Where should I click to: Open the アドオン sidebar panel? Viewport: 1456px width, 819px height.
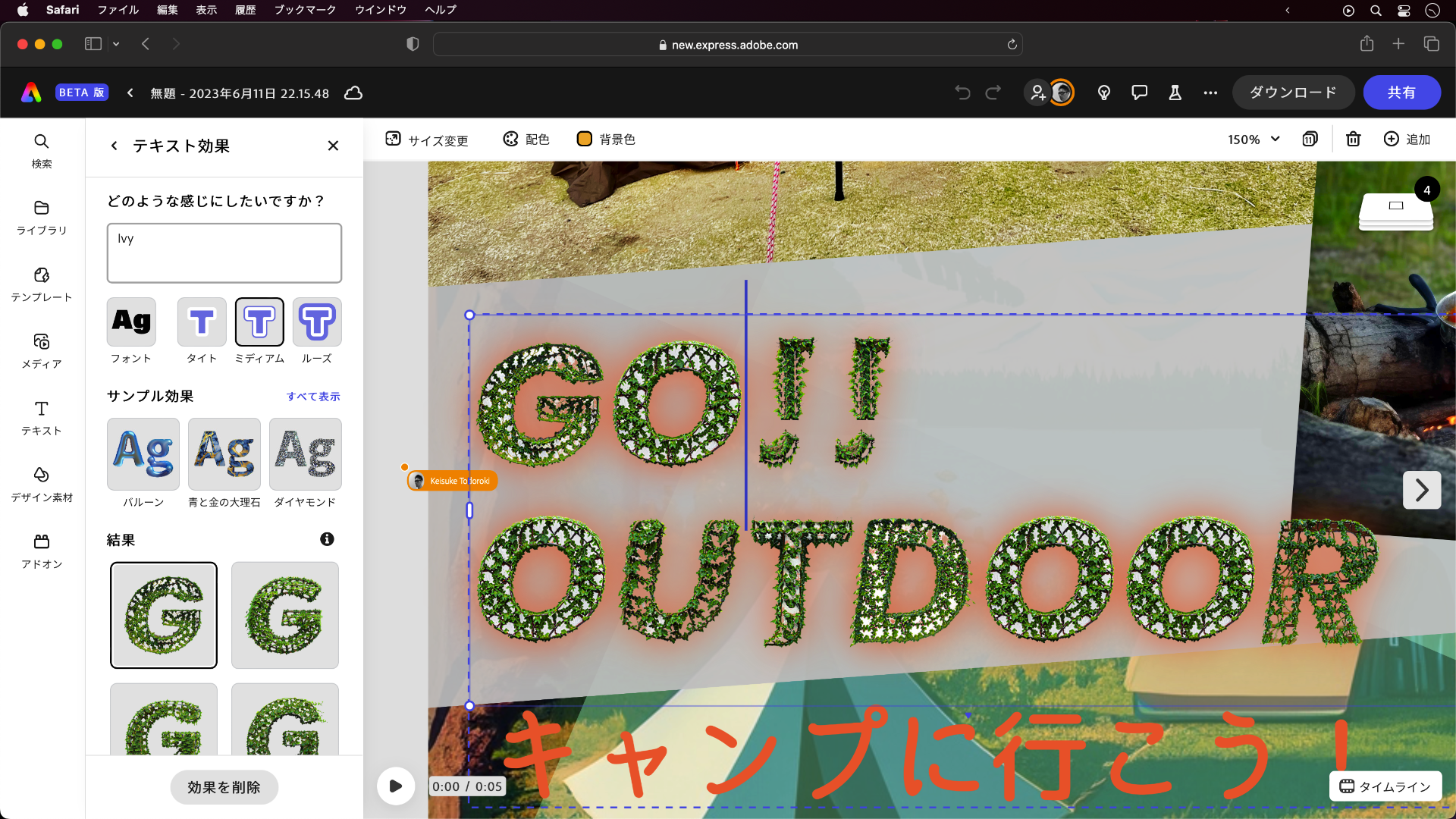pos(41,550)
